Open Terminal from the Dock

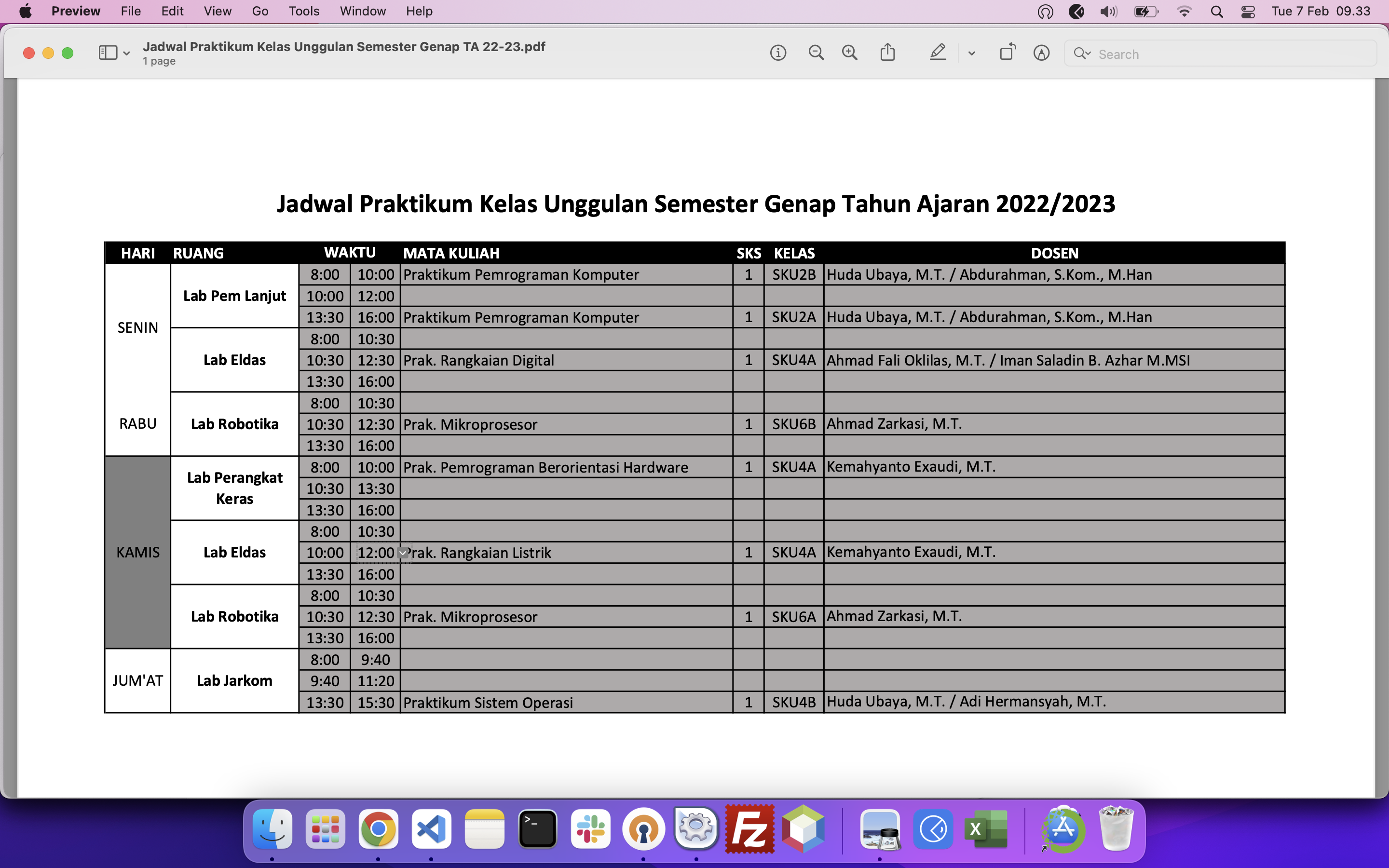tap(538, 829)
